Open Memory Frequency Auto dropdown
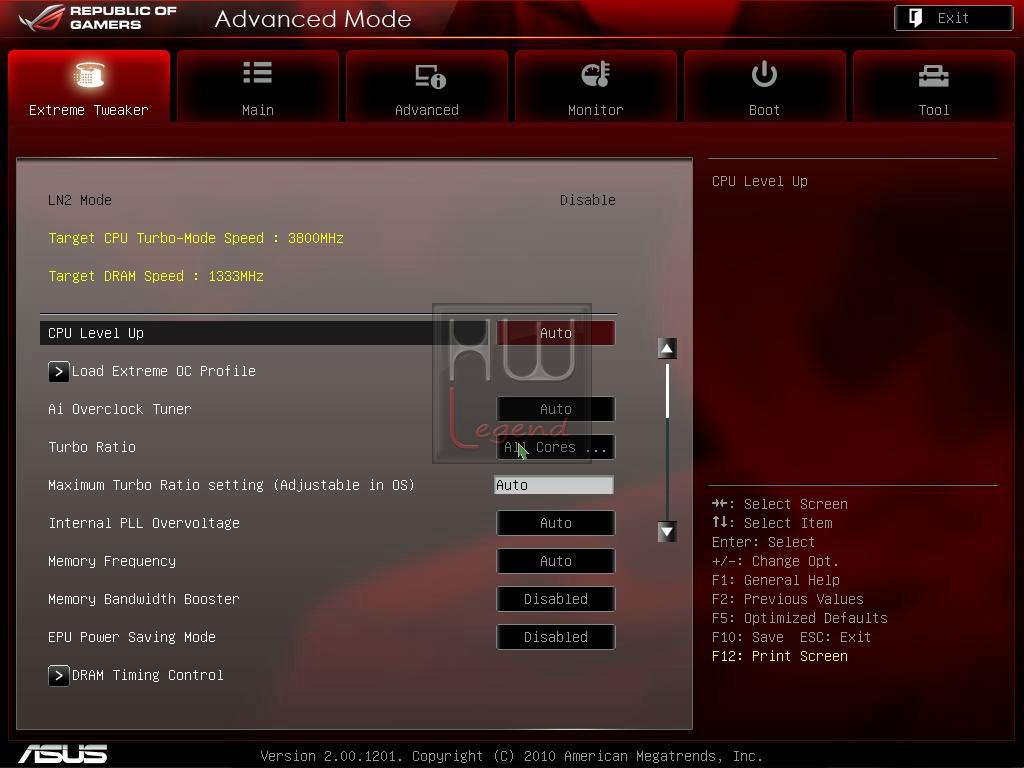 click(x=556, y=561)
